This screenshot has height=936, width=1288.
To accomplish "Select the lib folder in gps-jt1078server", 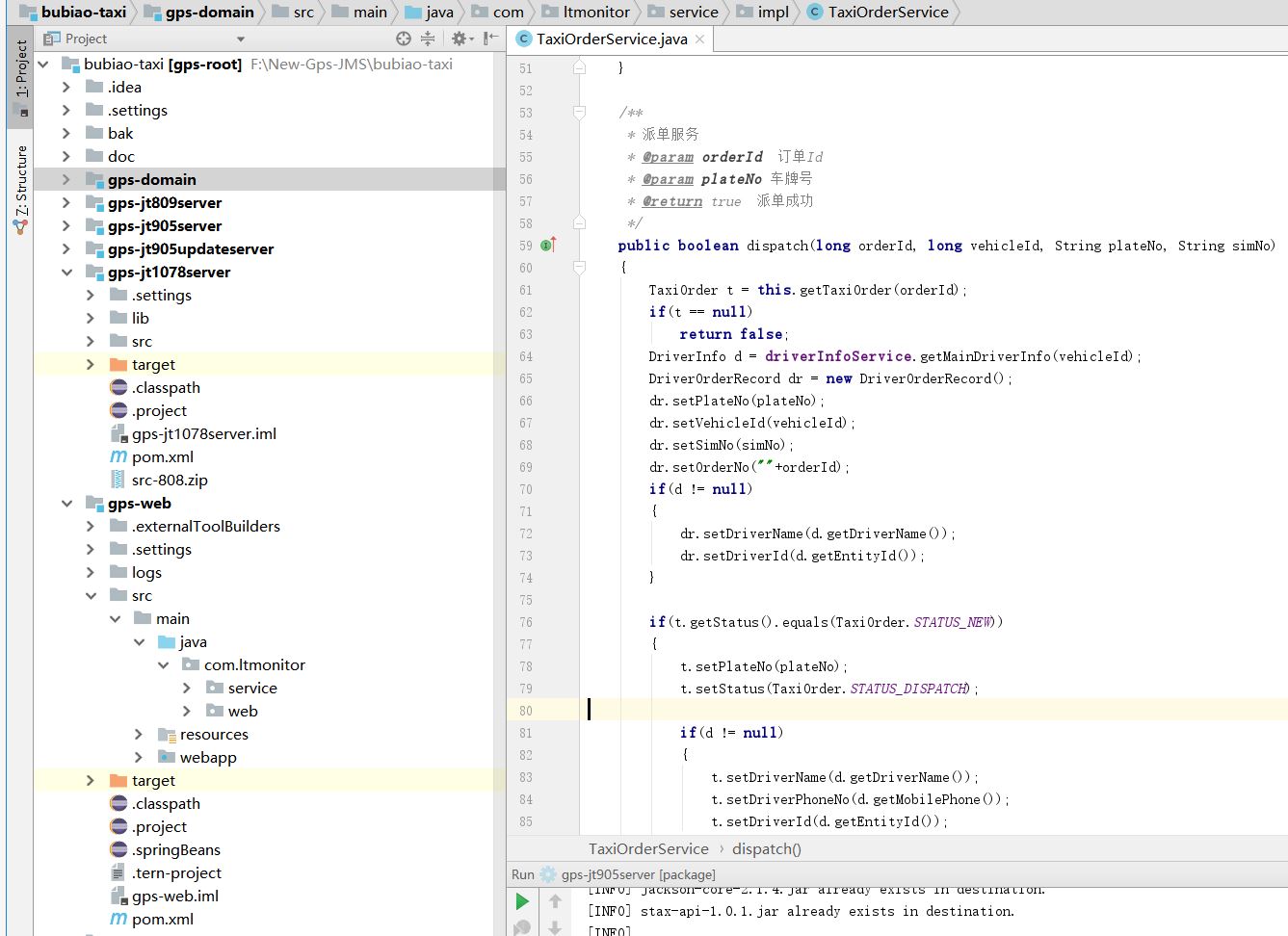I will pos(141,319).
